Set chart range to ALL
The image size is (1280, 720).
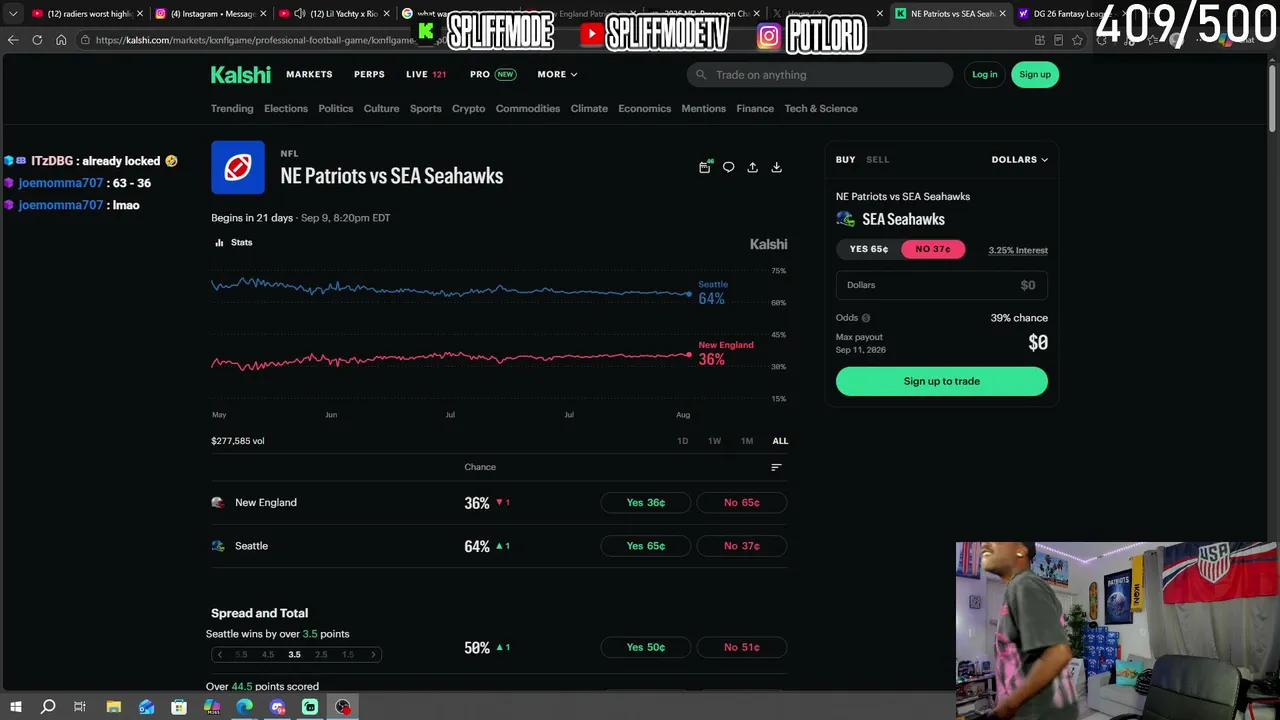(780, 441)
